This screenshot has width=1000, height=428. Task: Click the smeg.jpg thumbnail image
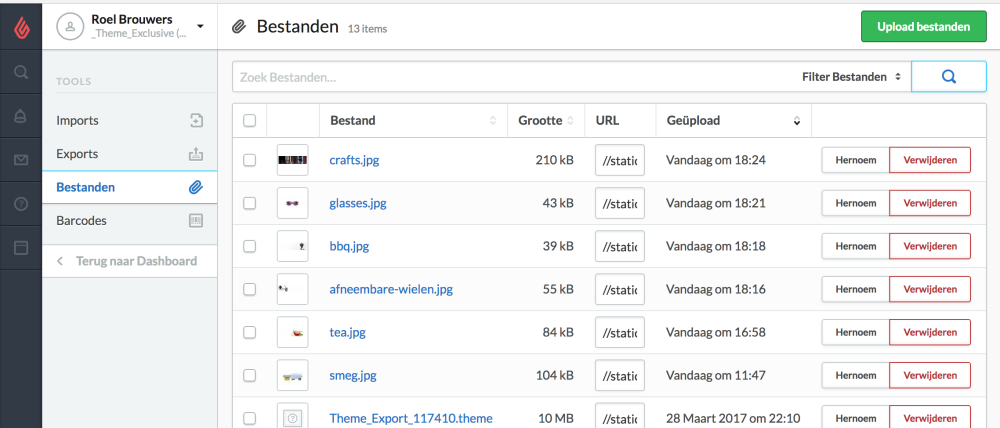pos(293,376)
